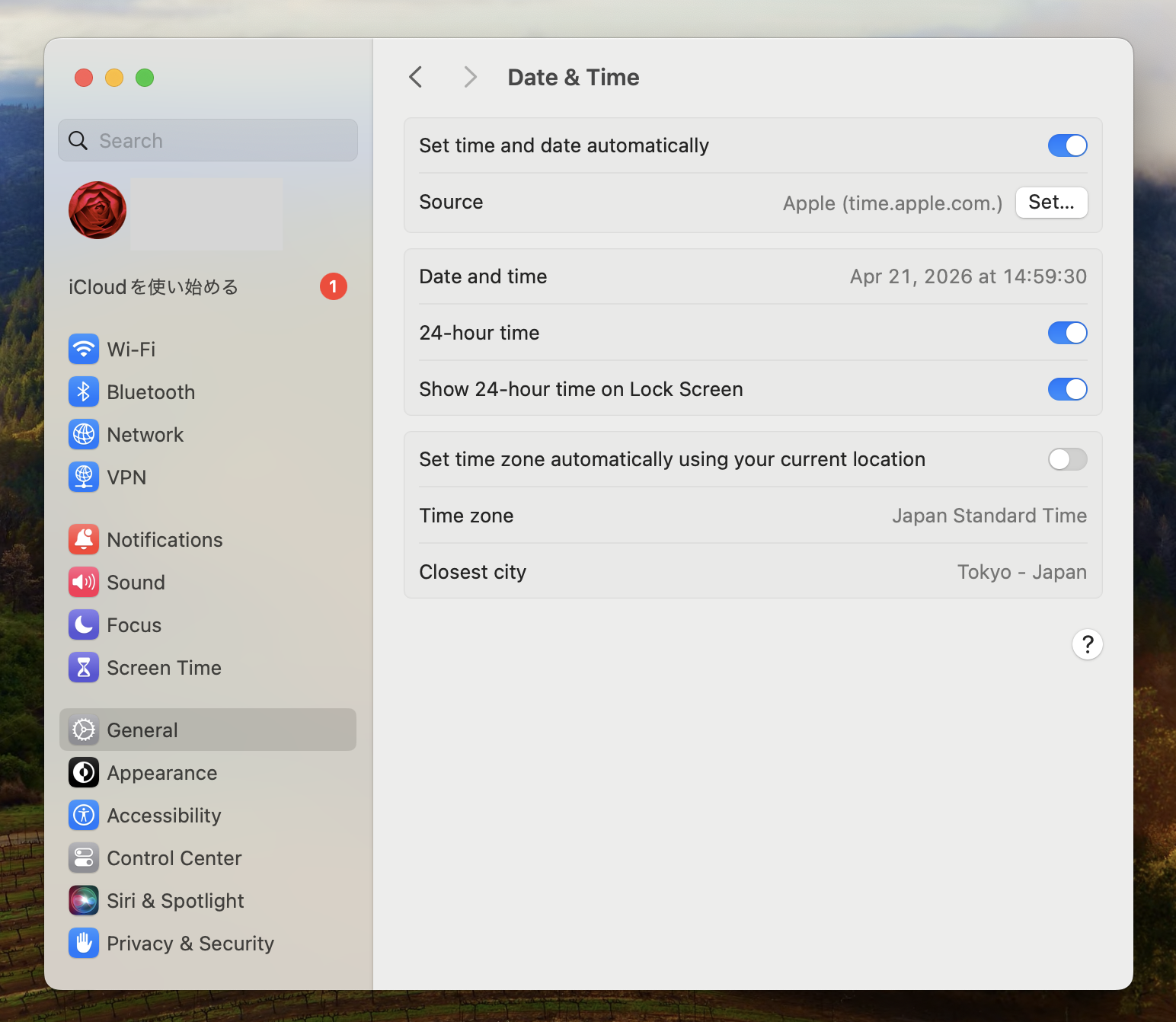Screen dimensions: 1176x1022
Task: Open the Sound speaker icon
Action: [x=84, y=583]
